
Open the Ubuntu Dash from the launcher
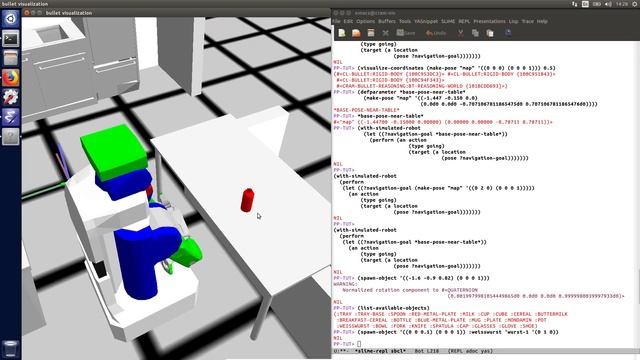coord(11,19)
